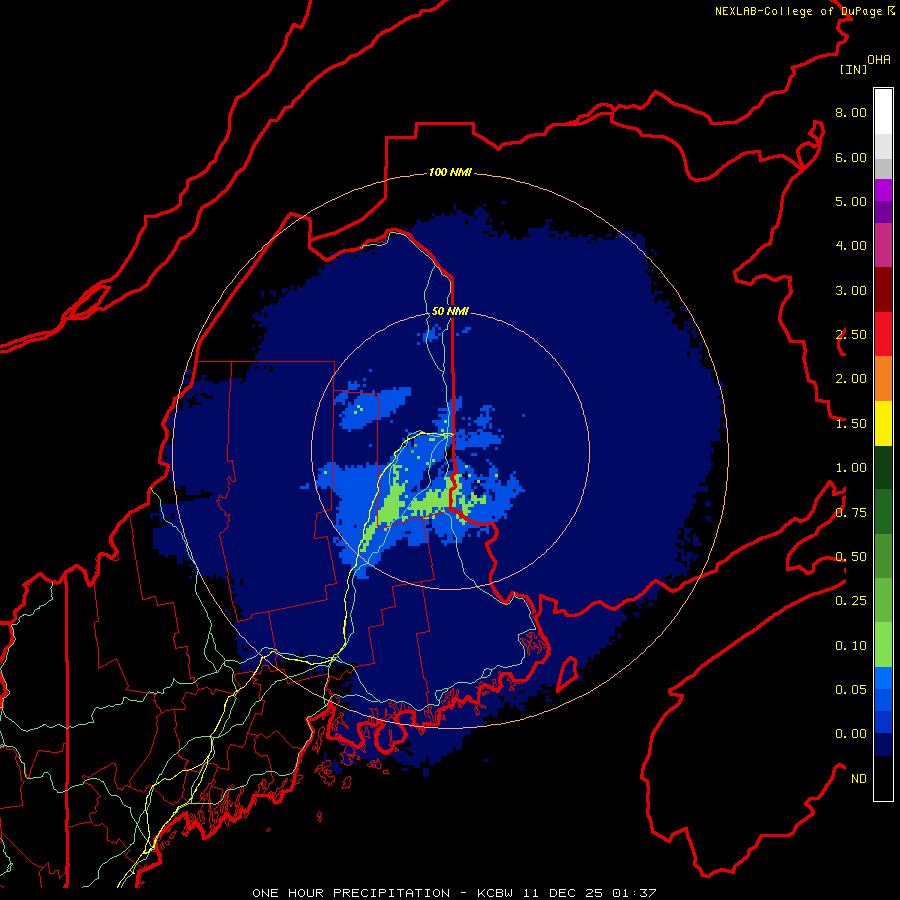Click the 3.00 legend value

click(x=851, y=290)
